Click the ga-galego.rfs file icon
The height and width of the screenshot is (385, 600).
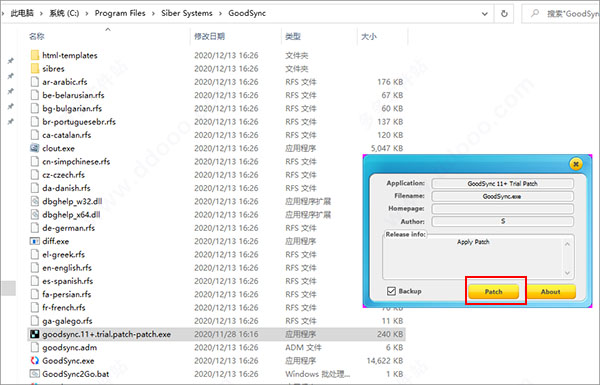coord(34,321)
